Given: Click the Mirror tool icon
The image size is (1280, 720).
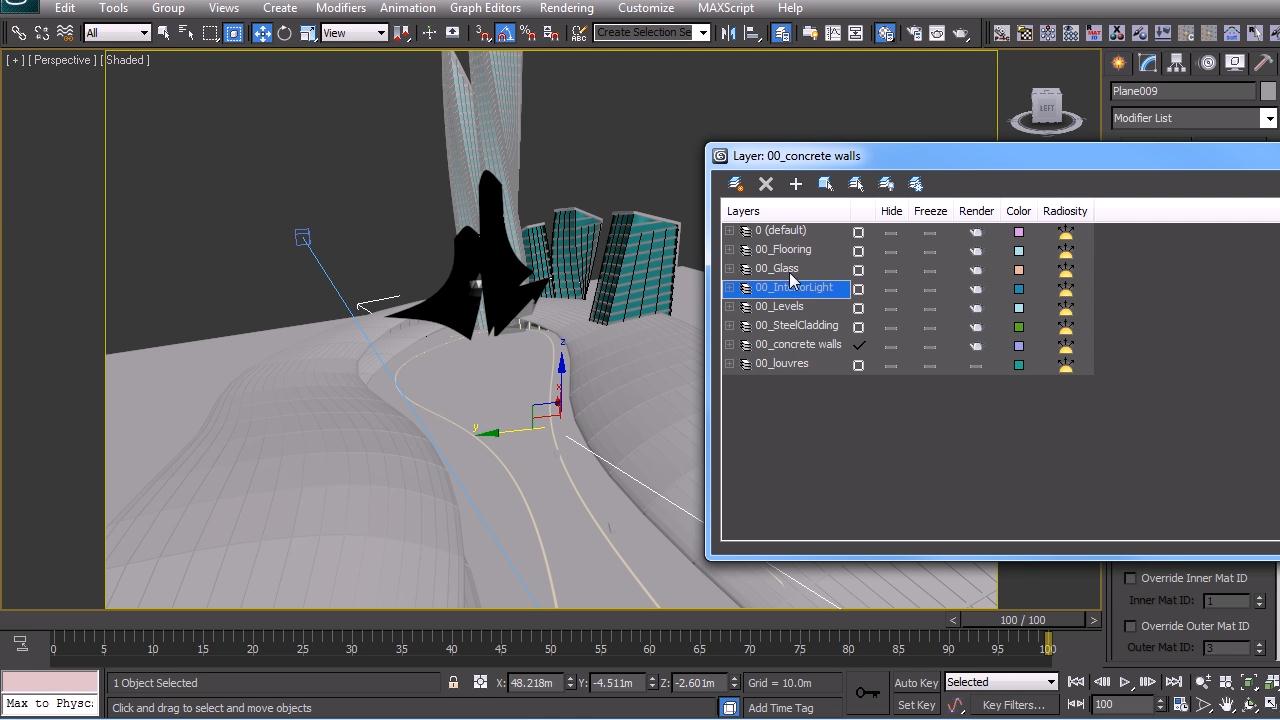Looking at the screenshot, I should tap(728, 33).
